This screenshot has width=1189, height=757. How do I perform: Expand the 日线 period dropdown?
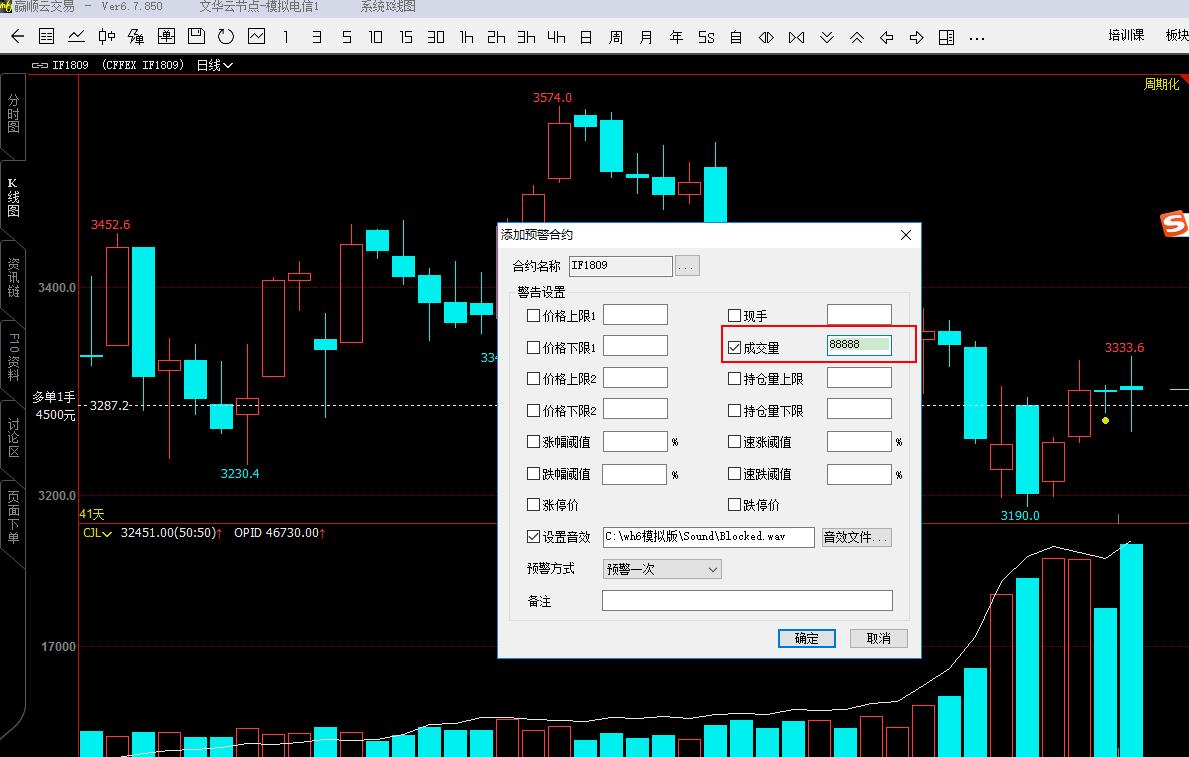tap(214, 65)
